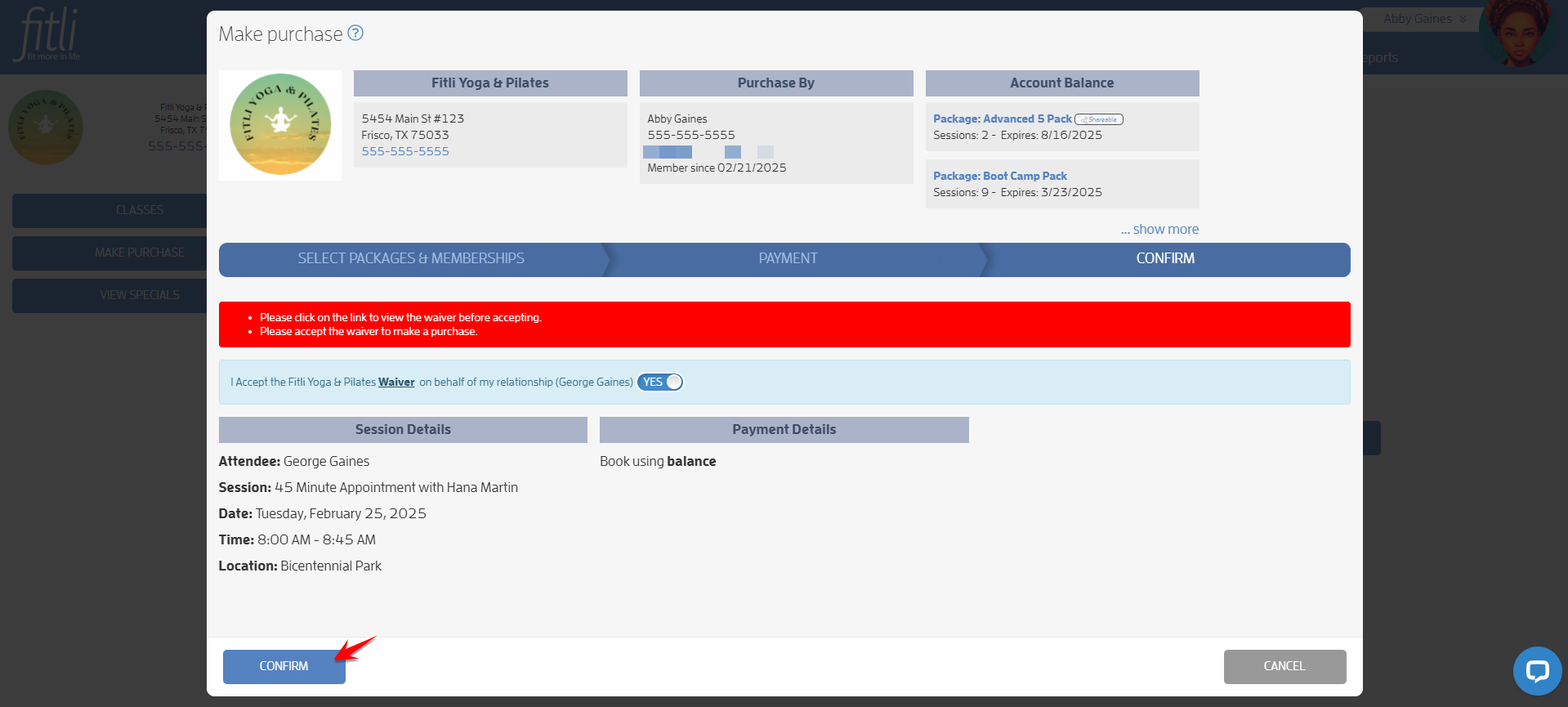Viewport: 1568px width, 707px height.
Task: Expand the show more account balances link
Action: tap(1159, 230)
